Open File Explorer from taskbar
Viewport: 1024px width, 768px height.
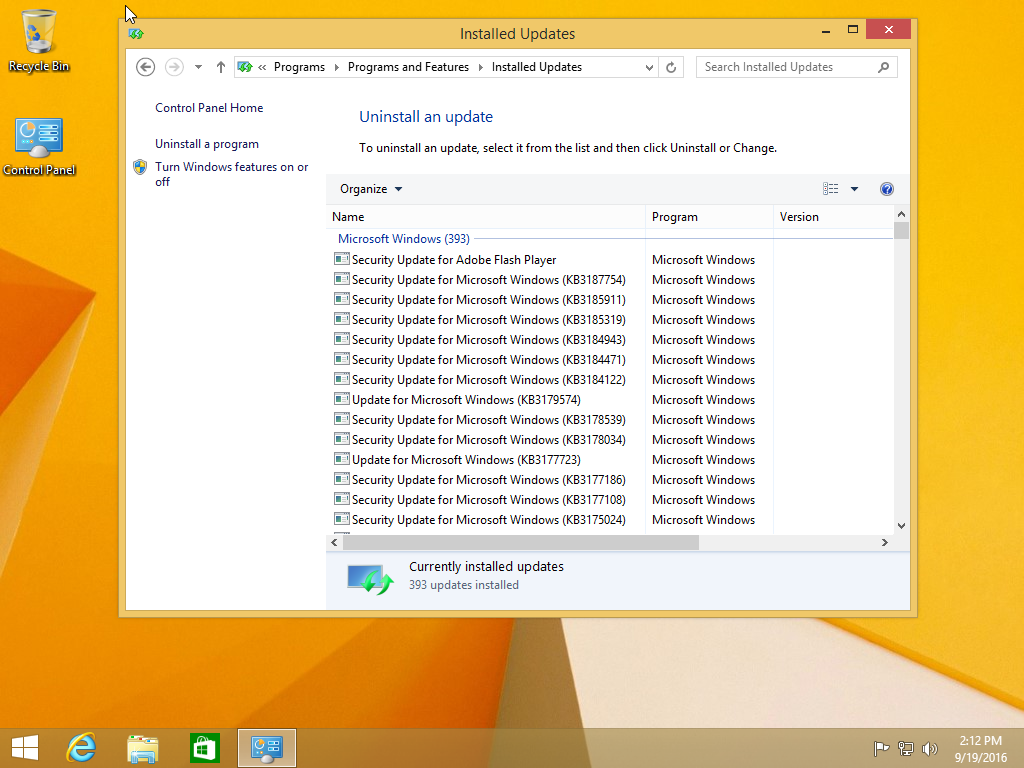[142, 748]
